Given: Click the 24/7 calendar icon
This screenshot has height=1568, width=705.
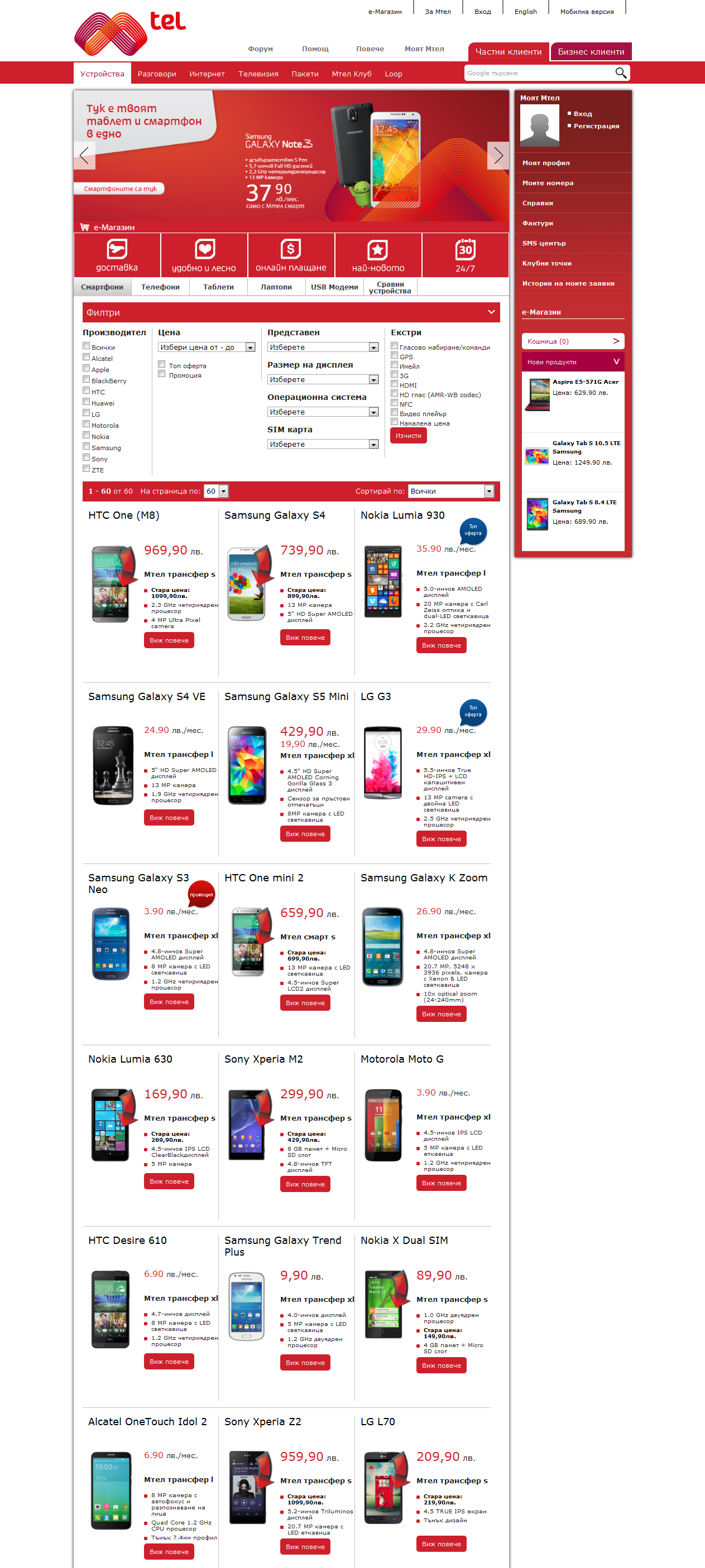Looking at the screenshot, I should pos(465,249).
